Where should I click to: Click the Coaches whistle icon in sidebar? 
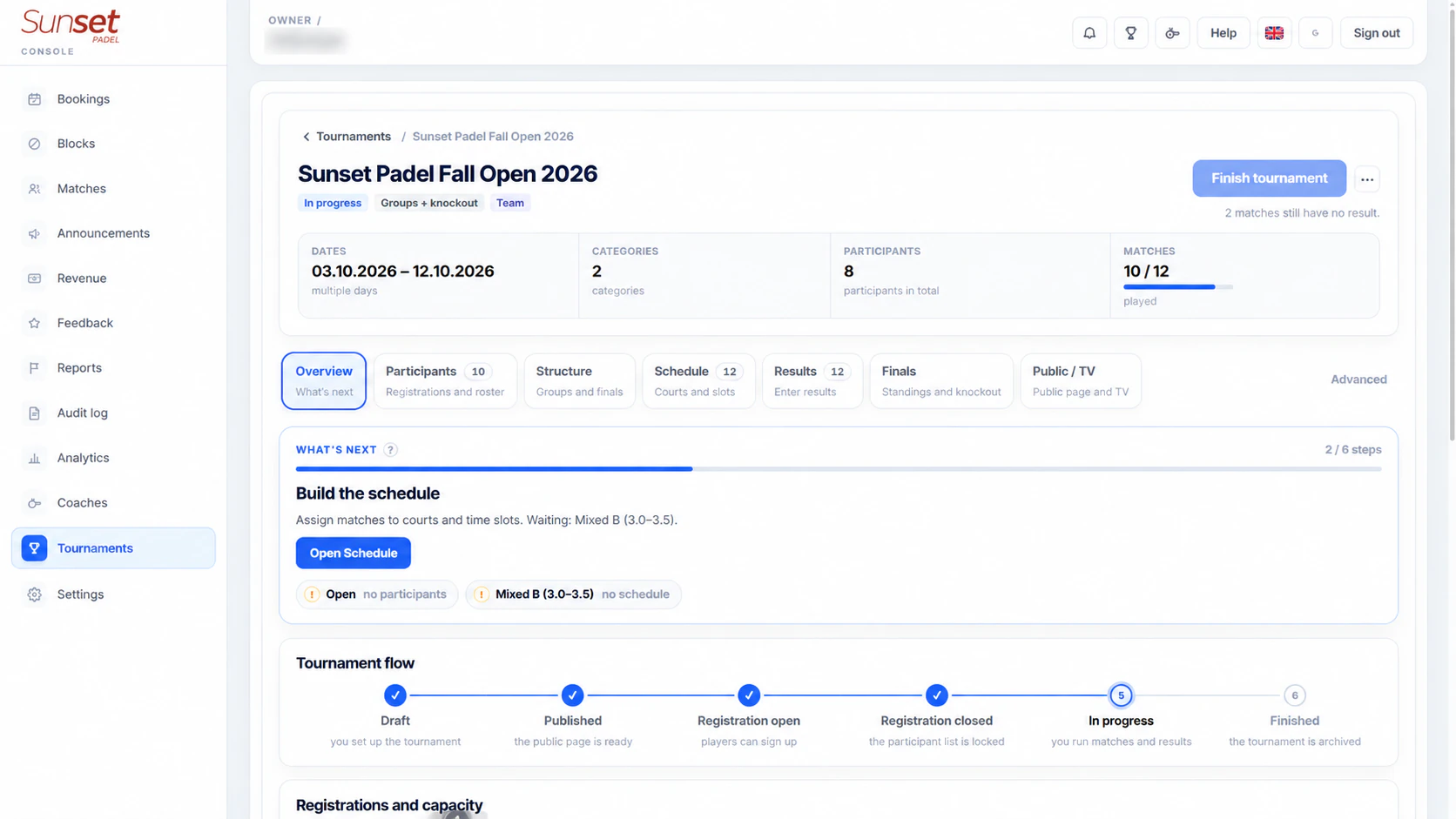[x=34, y=503]
